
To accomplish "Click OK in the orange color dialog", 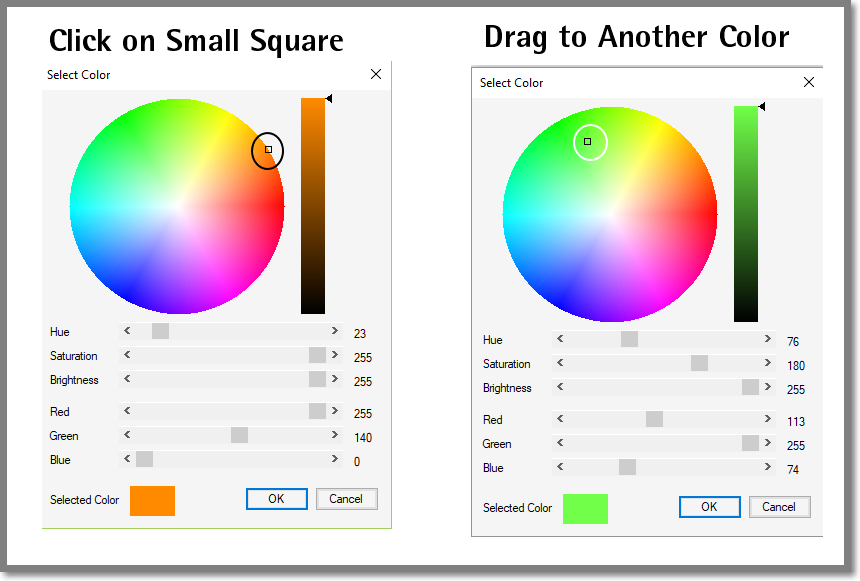I will pyautogui.click(x=276, y=499).
